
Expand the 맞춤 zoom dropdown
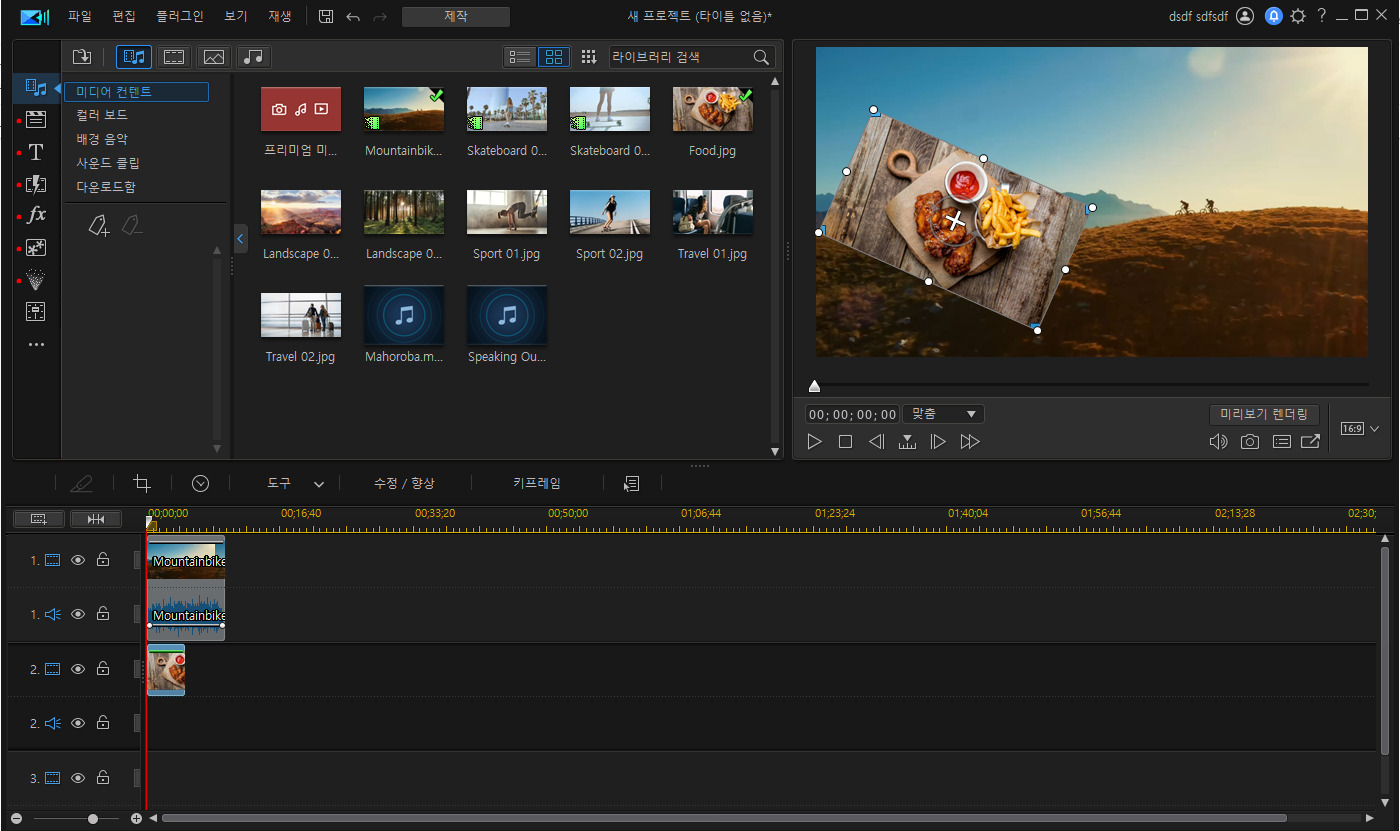coord(943,414)
